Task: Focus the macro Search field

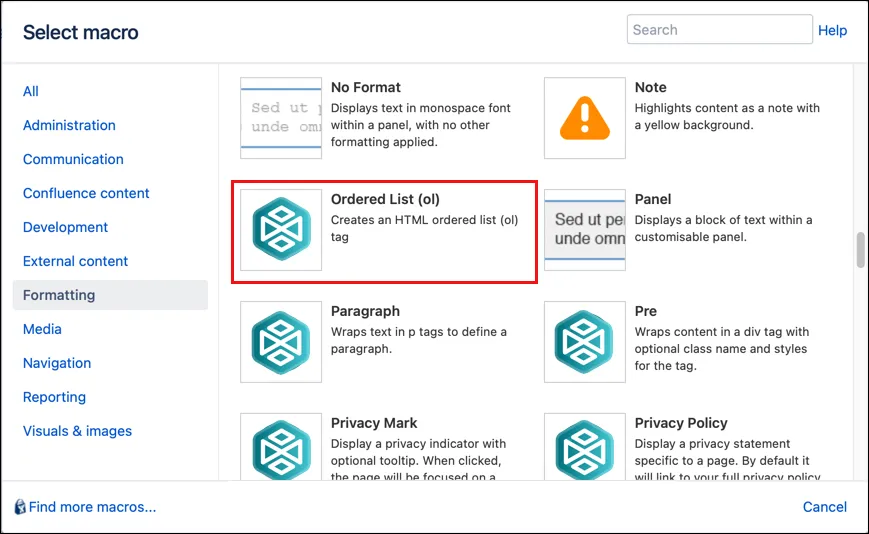Action: (x=720, y=29)
